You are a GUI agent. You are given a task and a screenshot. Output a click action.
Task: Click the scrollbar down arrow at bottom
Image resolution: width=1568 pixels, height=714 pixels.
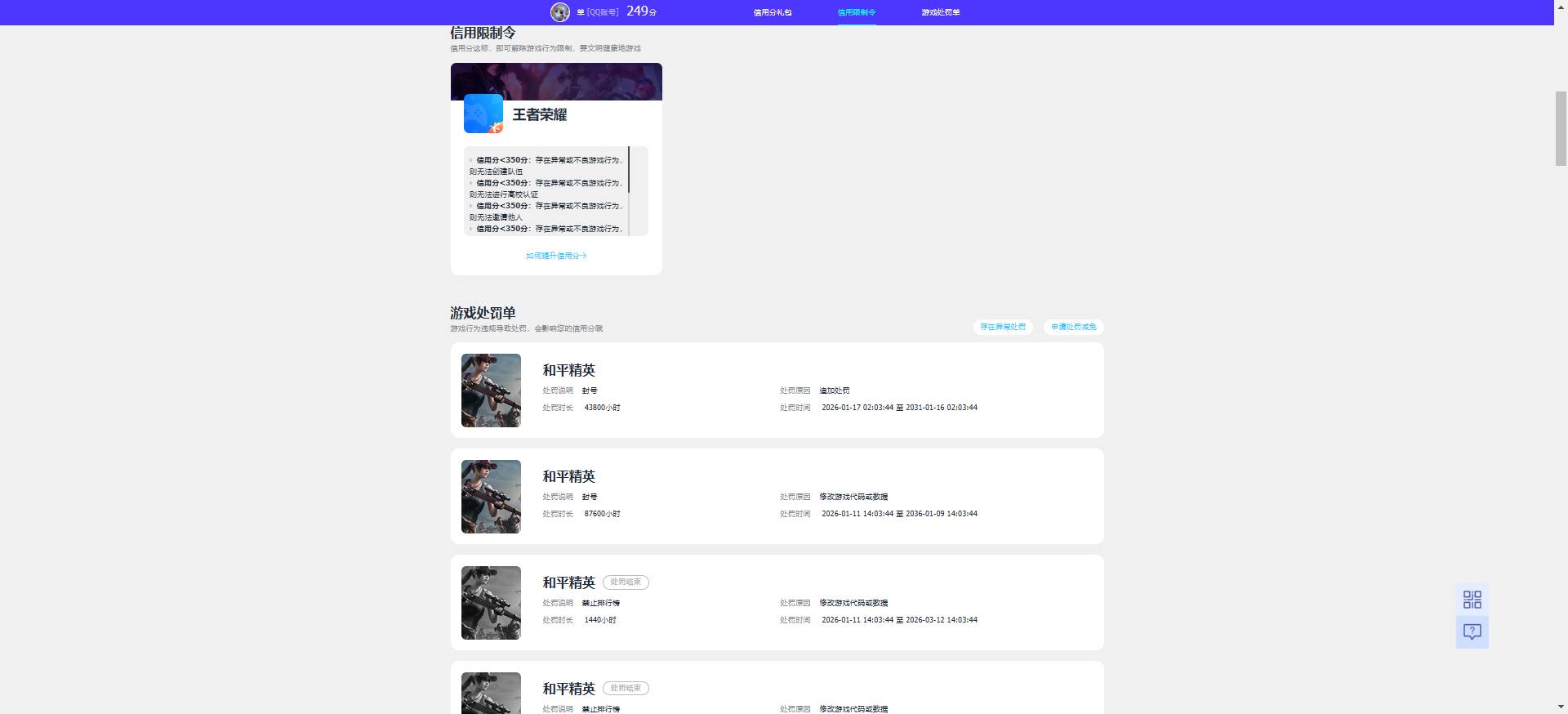(x=1561, y=707)
